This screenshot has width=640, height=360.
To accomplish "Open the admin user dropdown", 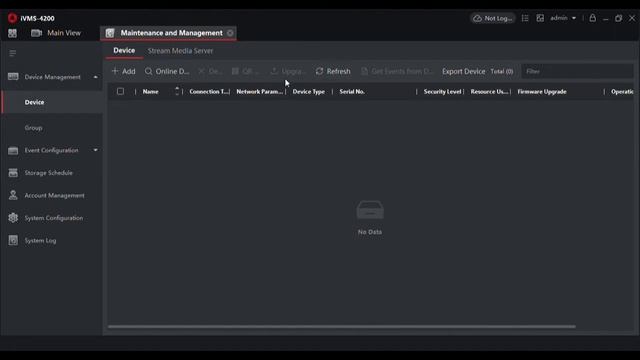I will point(563,18).
